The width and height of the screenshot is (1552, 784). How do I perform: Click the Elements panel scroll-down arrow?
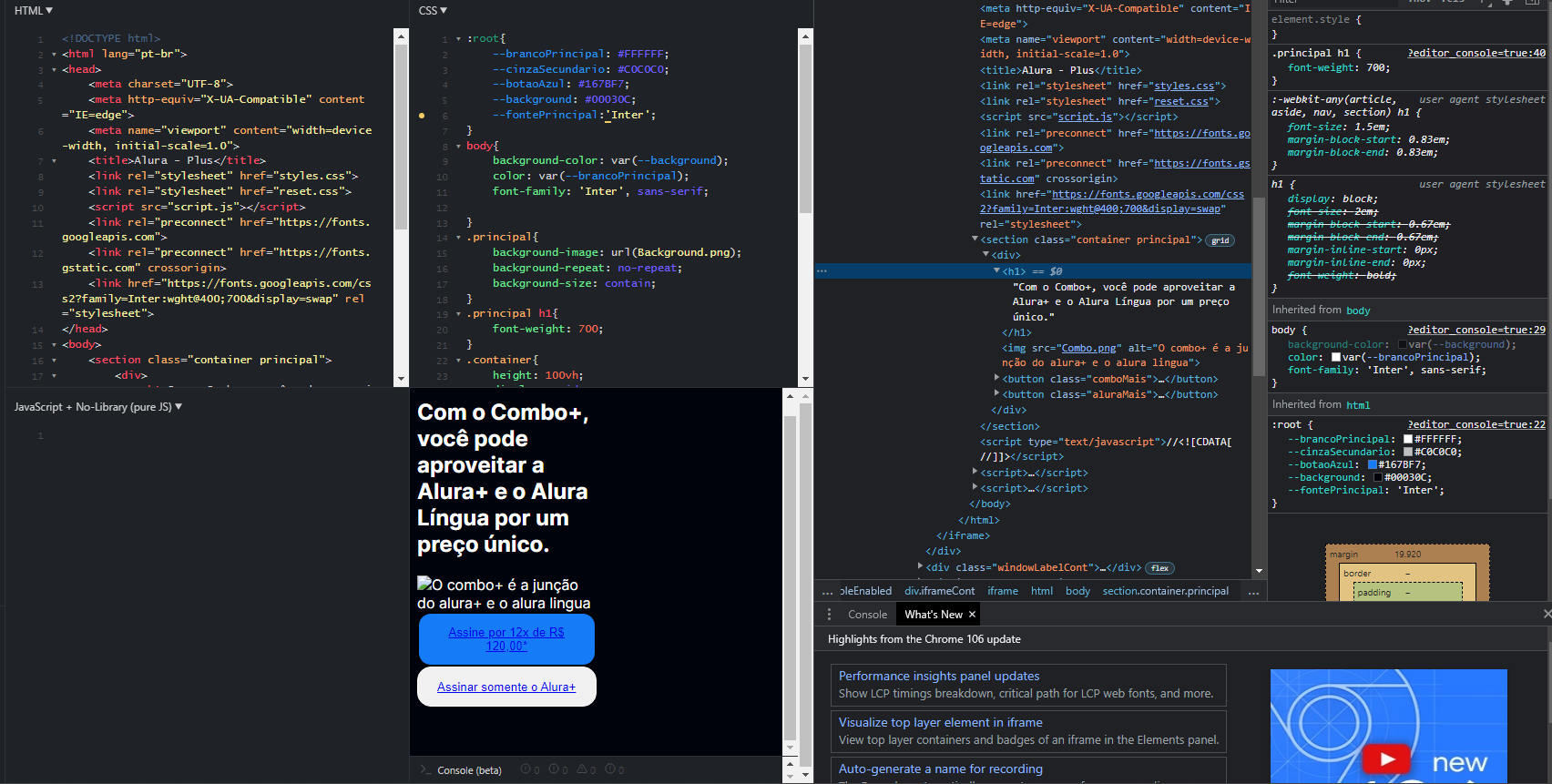pos(1259,571)
